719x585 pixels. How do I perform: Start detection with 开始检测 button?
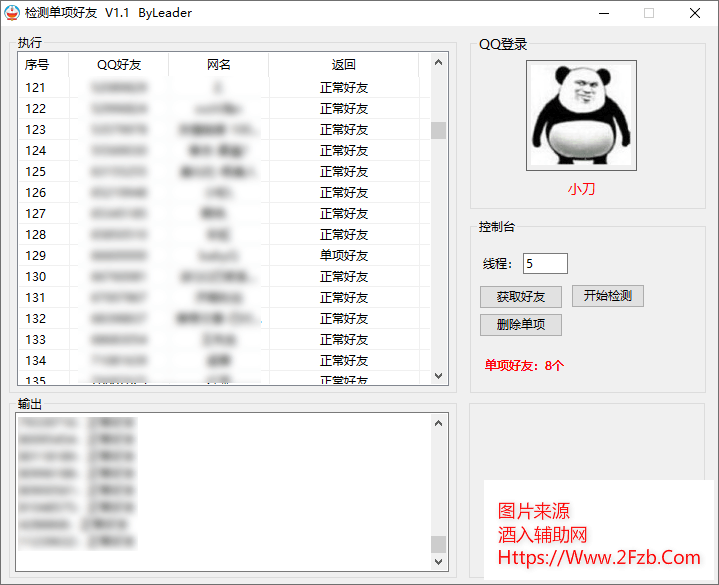(x=608, y=296)
